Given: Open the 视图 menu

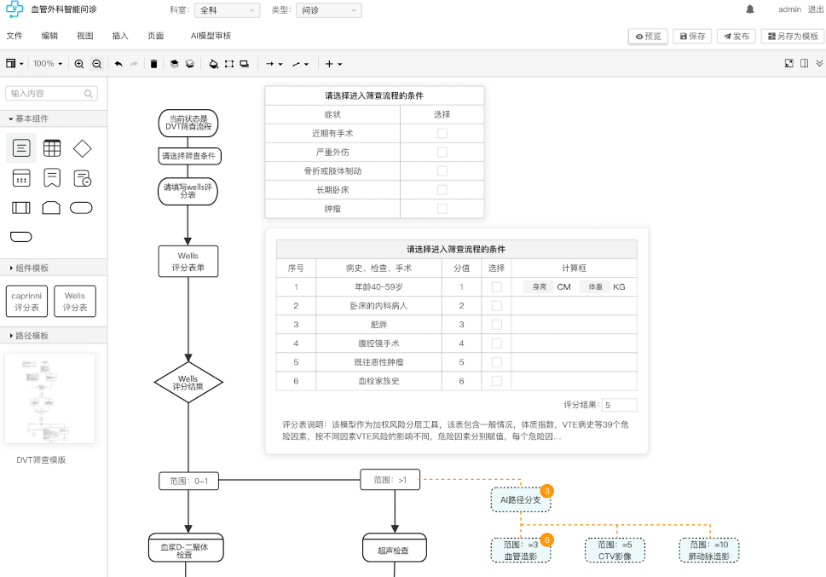Looking at the screenshot, I should click(x=85, y=36).
